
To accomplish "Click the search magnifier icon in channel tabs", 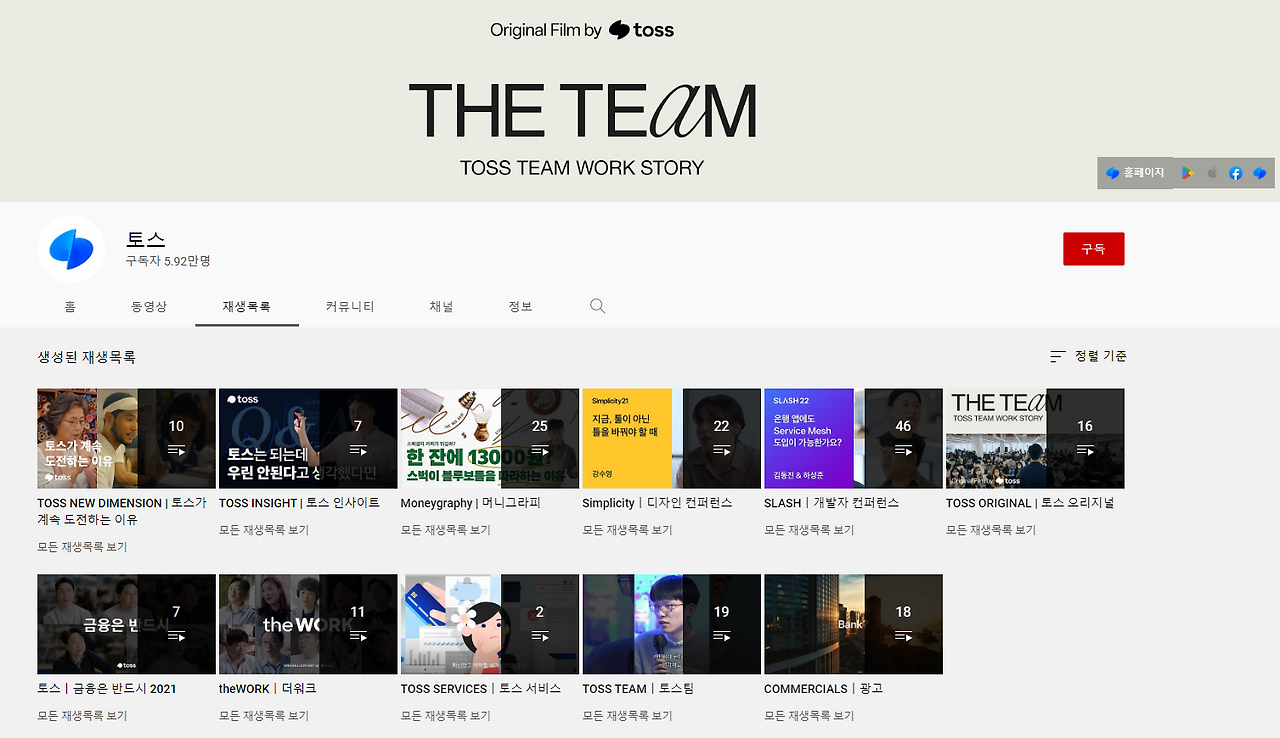I will click(598, 306).
